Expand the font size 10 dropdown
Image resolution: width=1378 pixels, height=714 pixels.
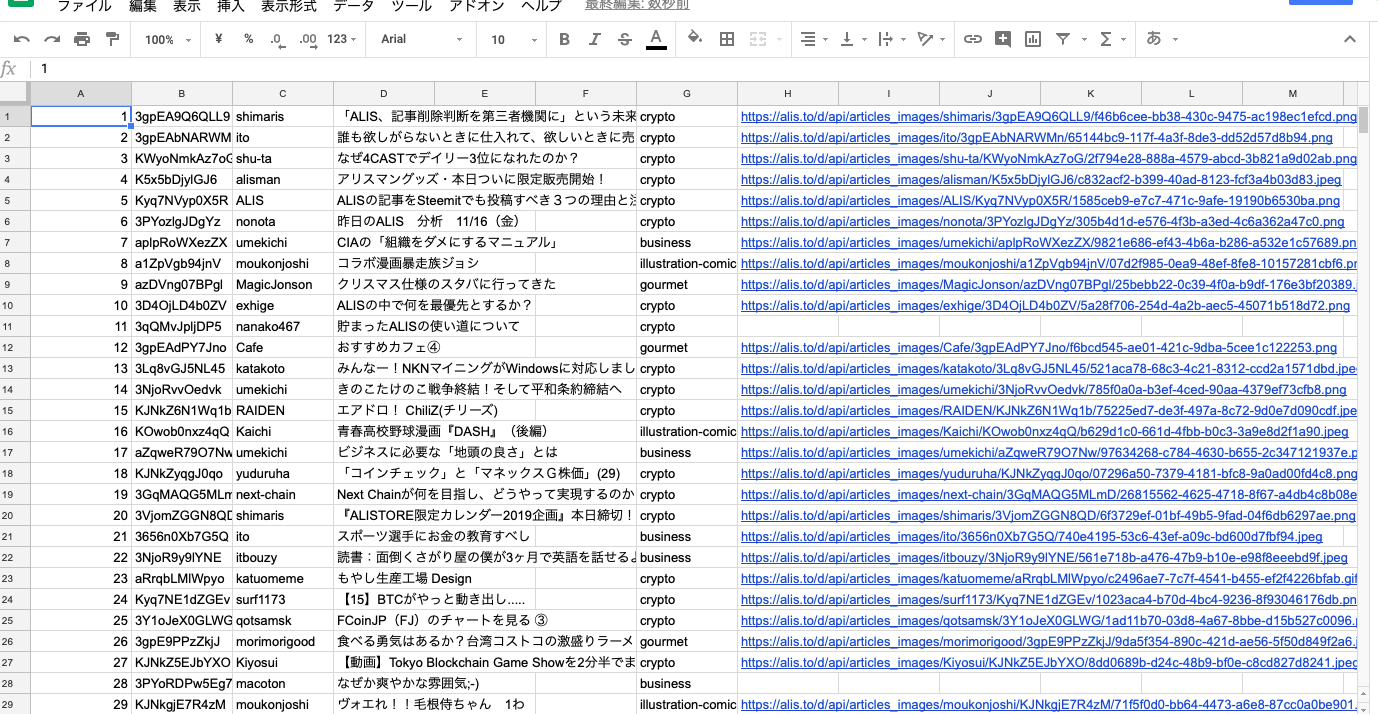pos(512,39)
